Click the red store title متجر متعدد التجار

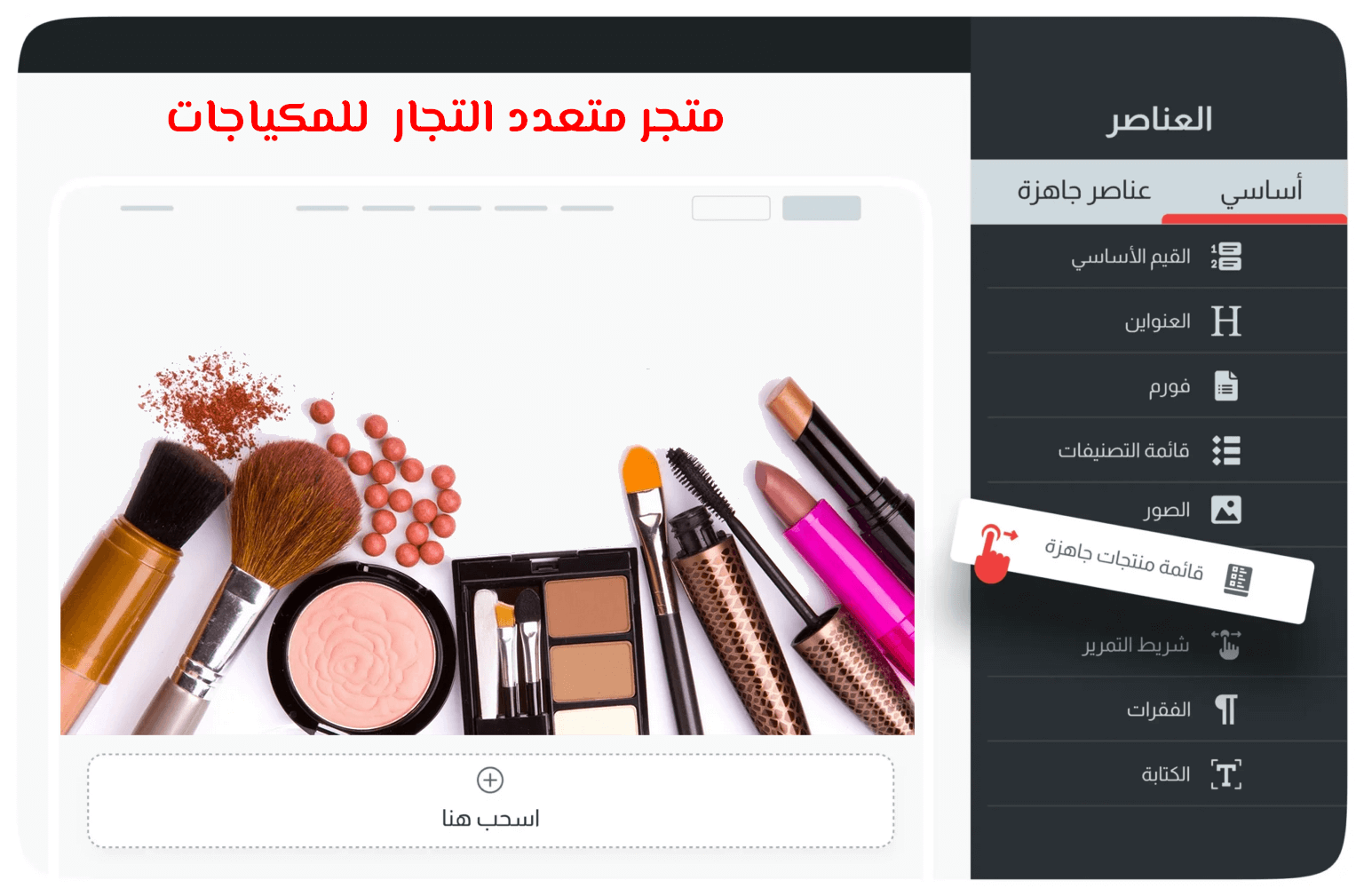pyautogui.click(x=559, y=118)
